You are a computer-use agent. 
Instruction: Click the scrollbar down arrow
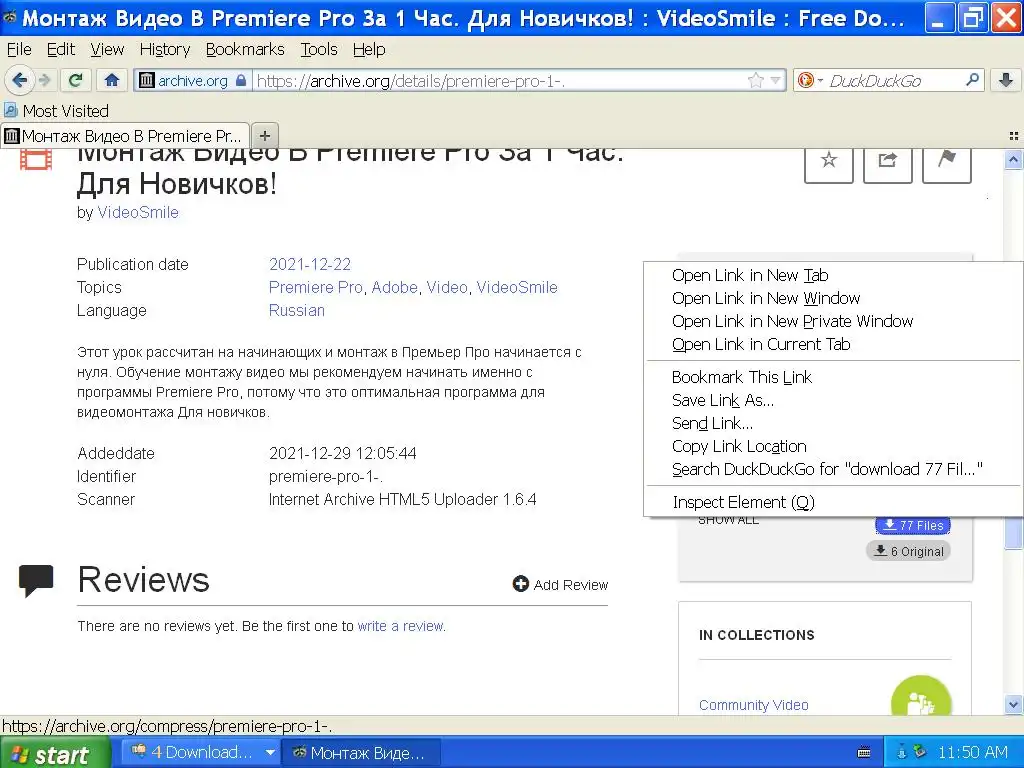tap(1014, 705)
